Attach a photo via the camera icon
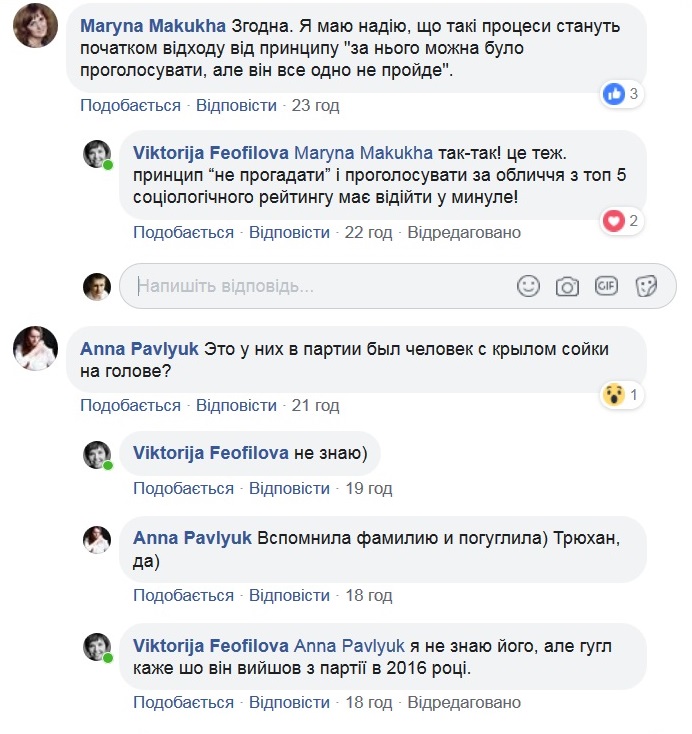 click(567, 286)
